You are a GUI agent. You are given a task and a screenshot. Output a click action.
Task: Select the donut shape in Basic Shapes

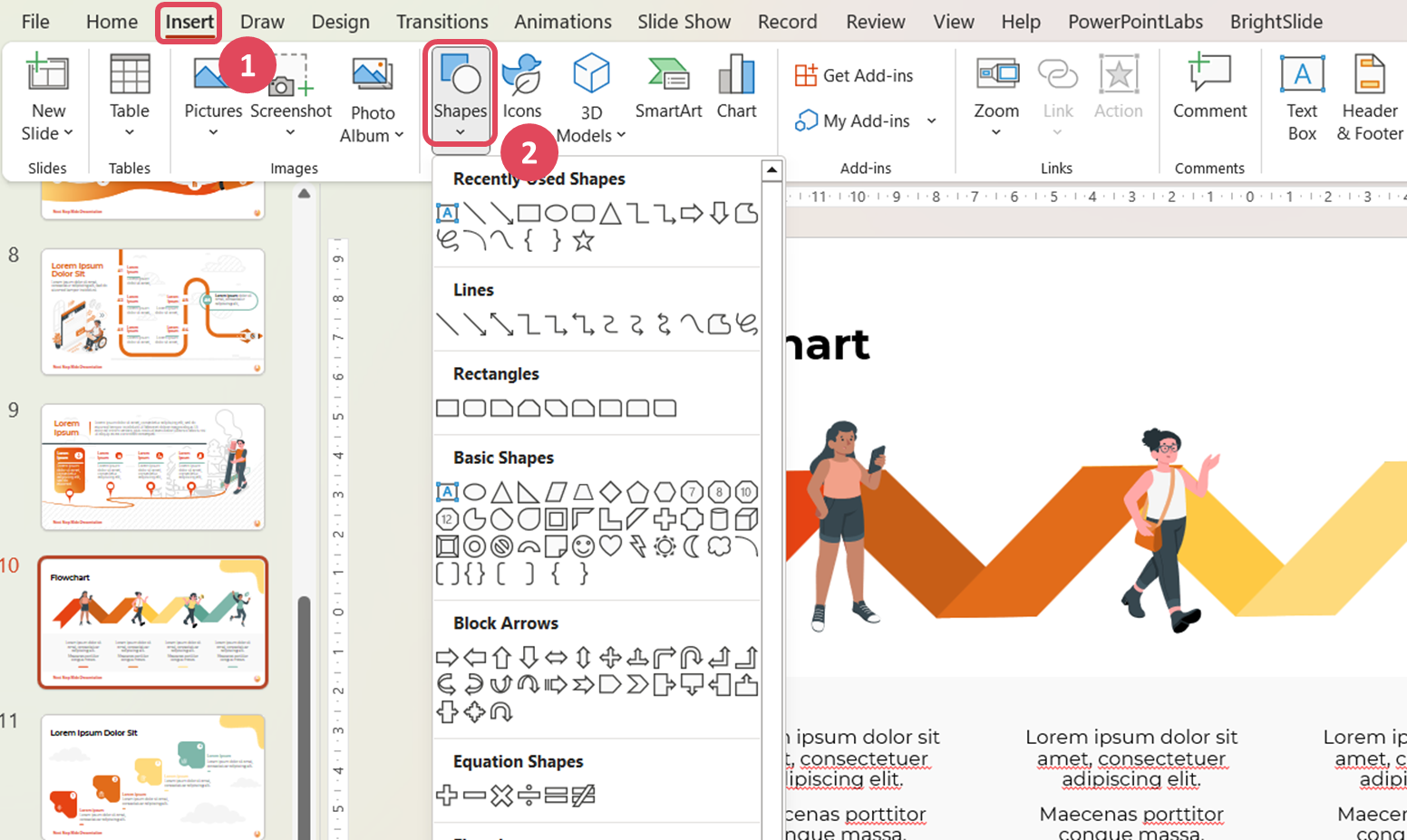pyautogui.click(x=474, y=546)
